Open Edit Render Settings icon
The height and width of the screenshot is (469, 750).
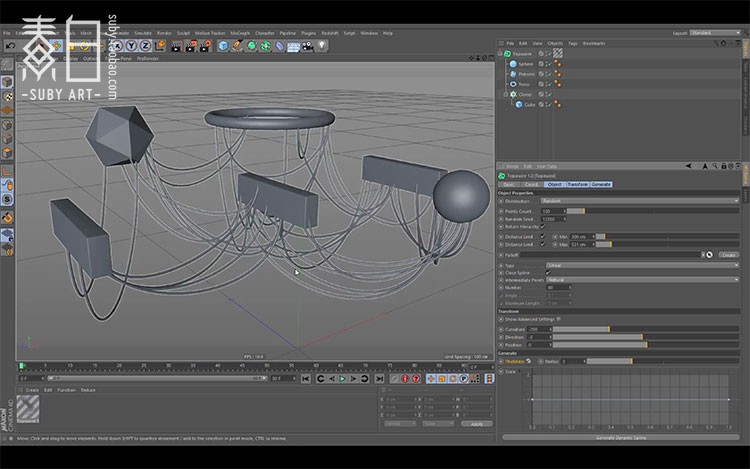(x=205, y=46)
